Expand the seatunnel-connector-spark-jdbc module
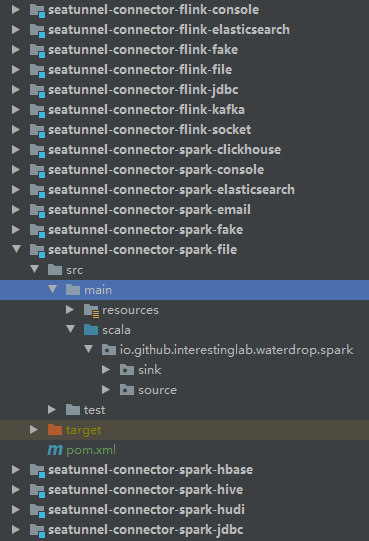Image resolution: width=369 pixels, height=541 pixels. (x=16, y=530)
